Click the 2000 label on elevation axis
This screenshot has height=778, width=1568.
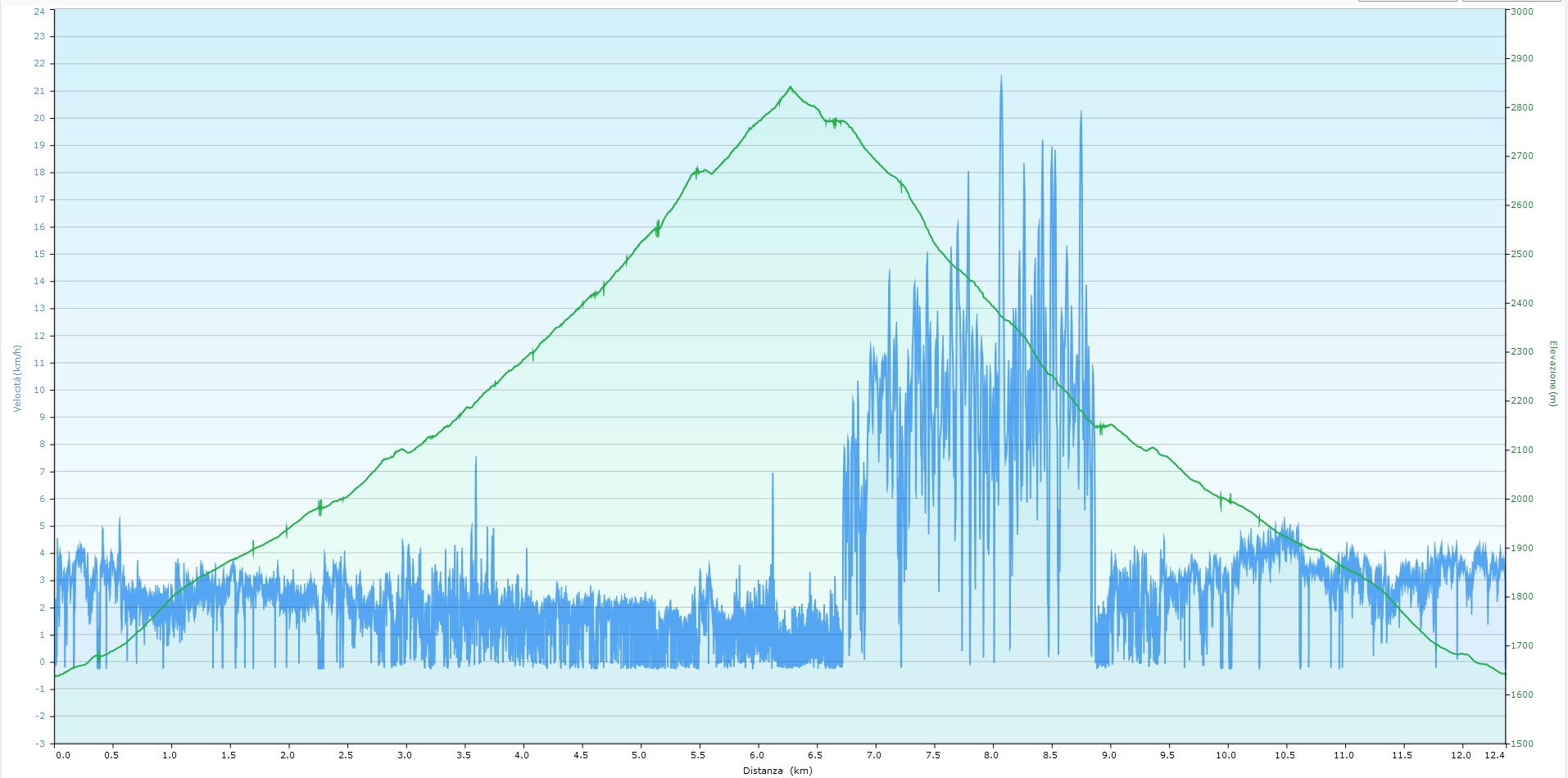(1522, 499)
